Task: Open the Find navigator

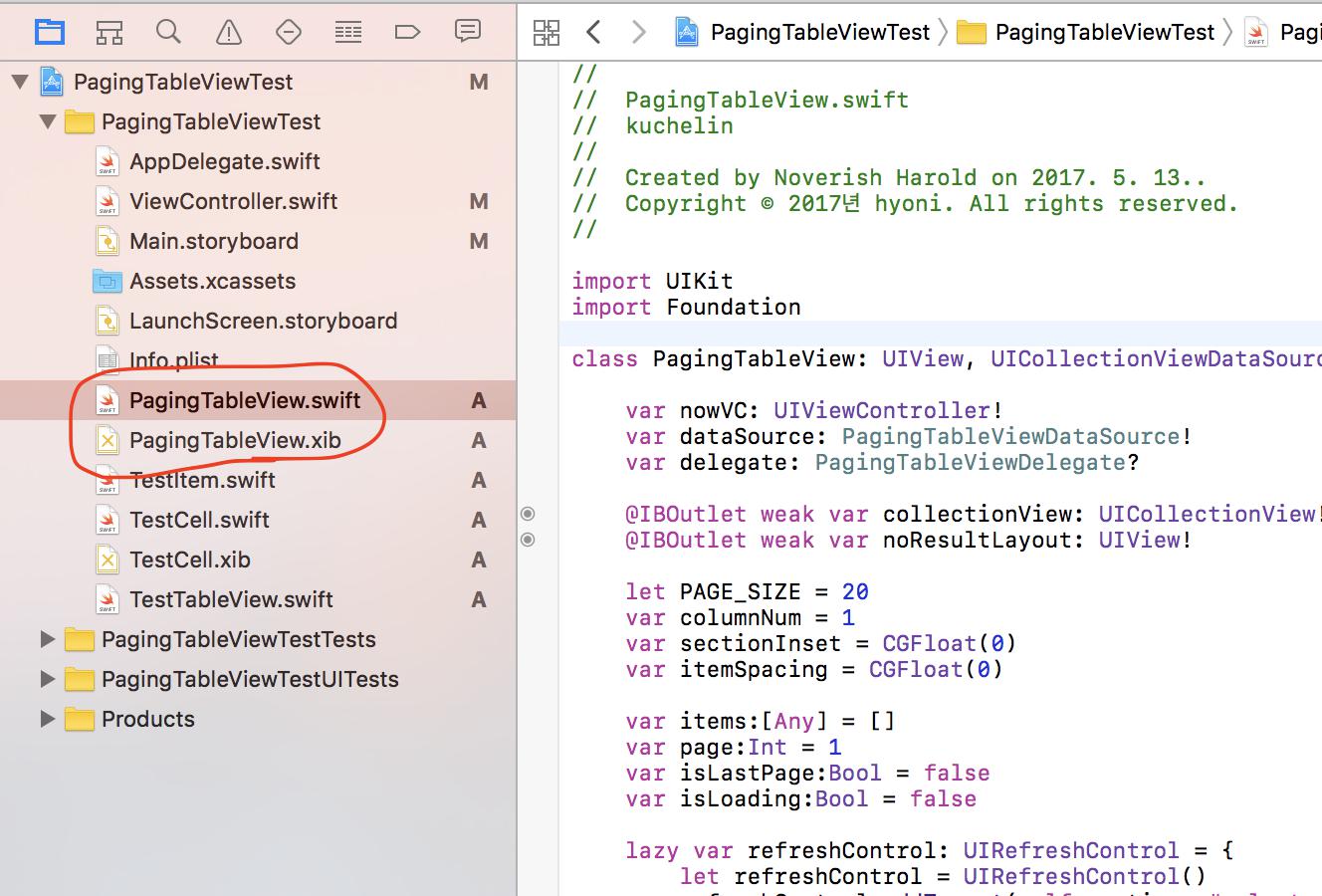Action: 168,32
